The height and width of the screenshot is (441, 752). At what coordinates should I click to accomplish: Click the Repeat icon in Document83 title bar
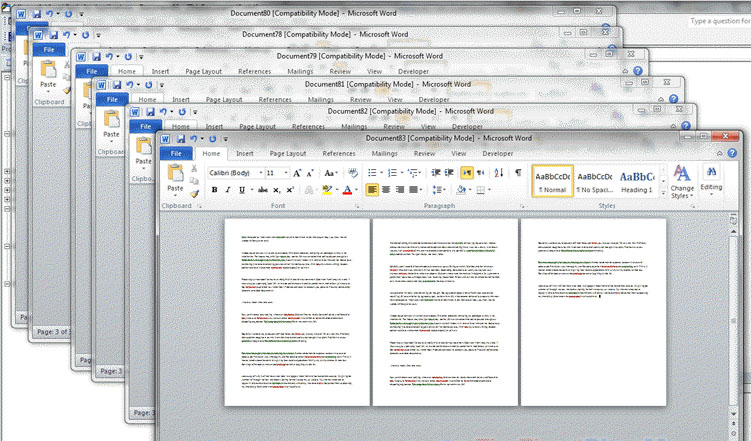point(212,139)
